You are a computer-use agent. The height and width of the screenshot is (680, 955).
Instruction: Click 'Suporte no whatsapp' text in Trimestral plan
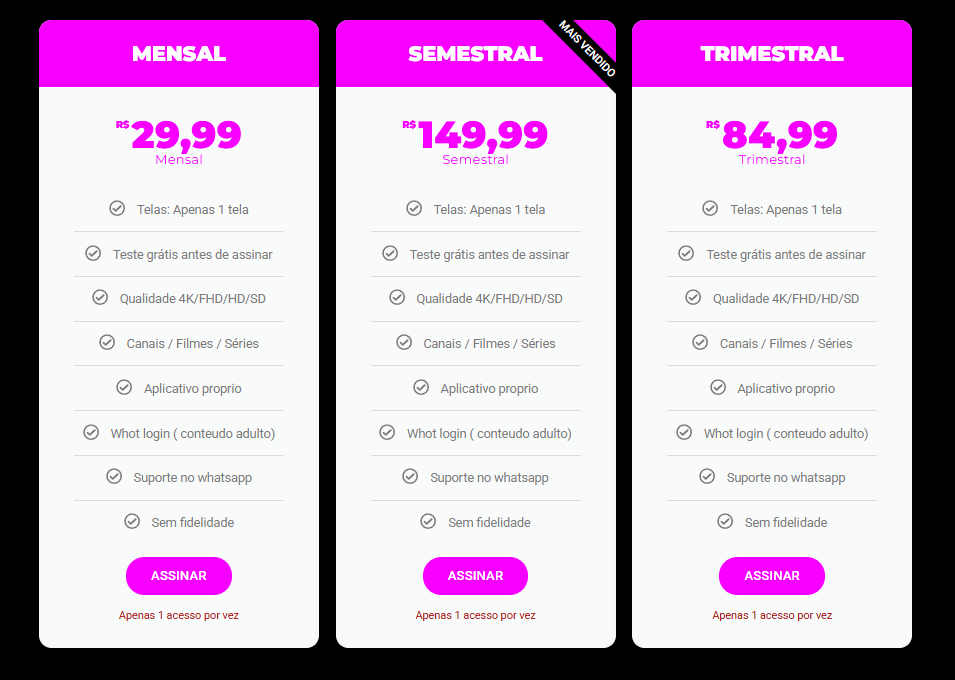pyautogui.click(x=786, y=478)
